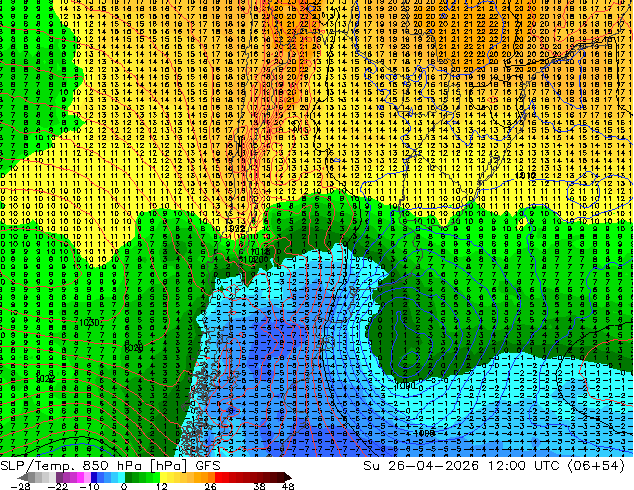Screen dimensions: 634x490
Task: Click the '1012' isobar label
Action: click(526, 175)
